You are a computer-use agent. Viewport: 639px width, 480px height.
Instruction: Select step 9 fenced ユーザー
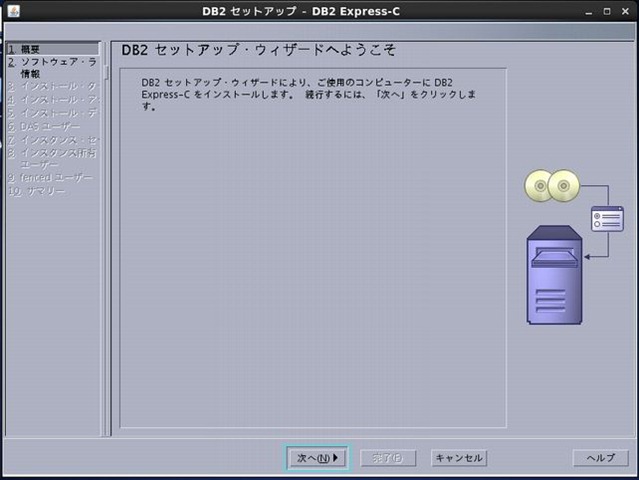pyautogui.click(x=50, y=178)
